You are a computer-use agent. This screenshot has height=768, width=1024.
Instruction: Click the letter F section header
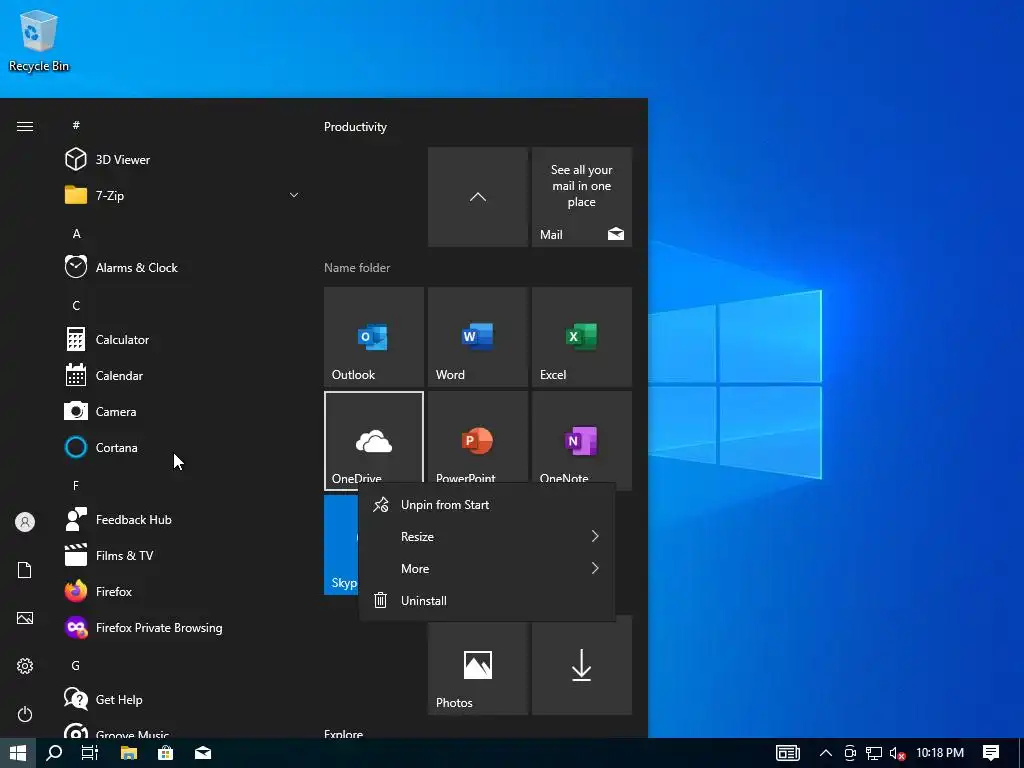pyautogui.click(x=76, y=485)
